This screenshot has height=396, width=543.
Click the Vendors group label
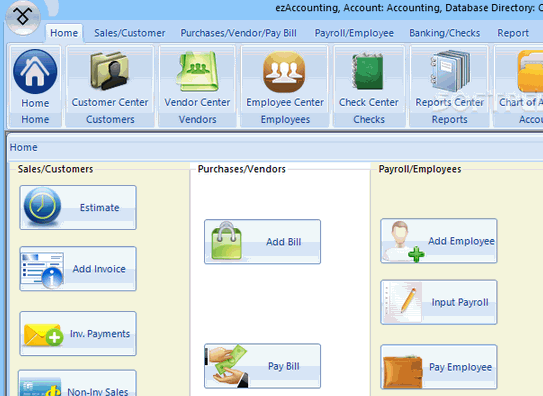pyautogui.click(x=197, y=119)
